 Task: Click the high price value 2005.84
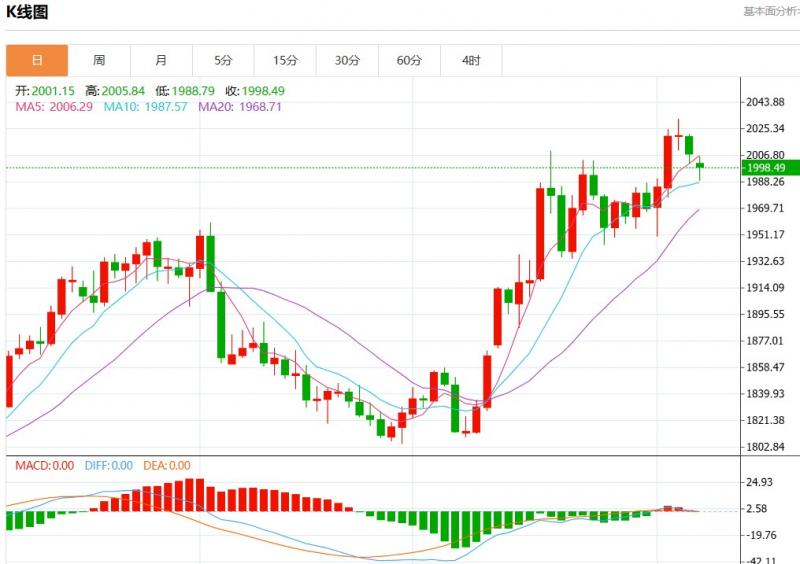point(121,90)
